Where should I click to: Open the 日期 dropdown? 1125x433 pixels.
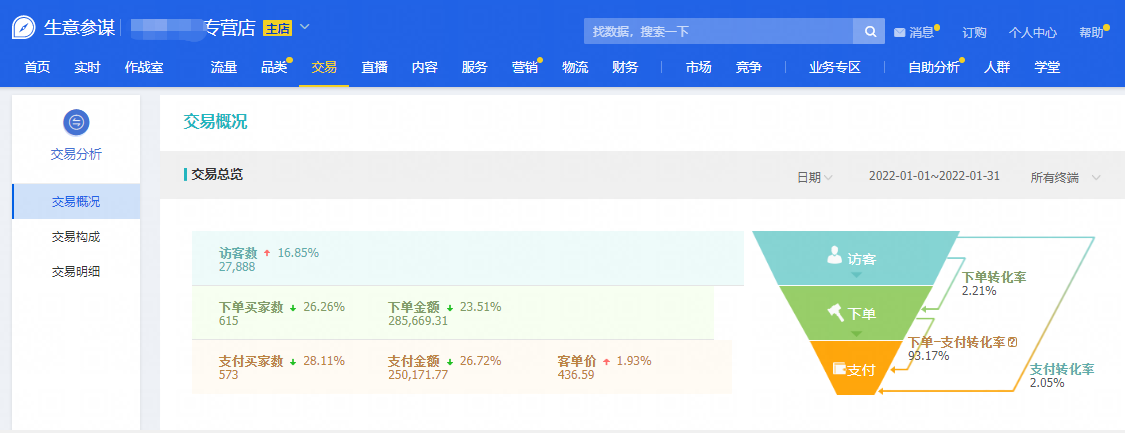(x=815, y=177)
